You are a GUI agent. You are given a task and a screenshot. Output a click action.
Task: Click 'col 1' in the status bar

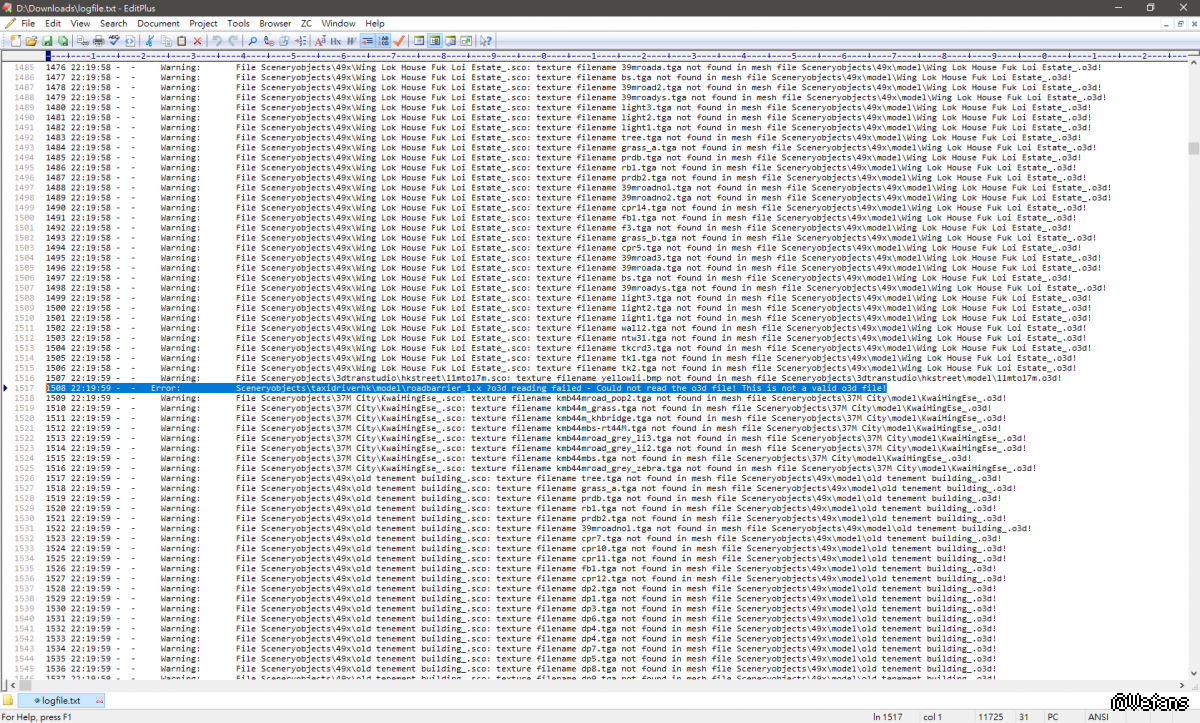932,716
